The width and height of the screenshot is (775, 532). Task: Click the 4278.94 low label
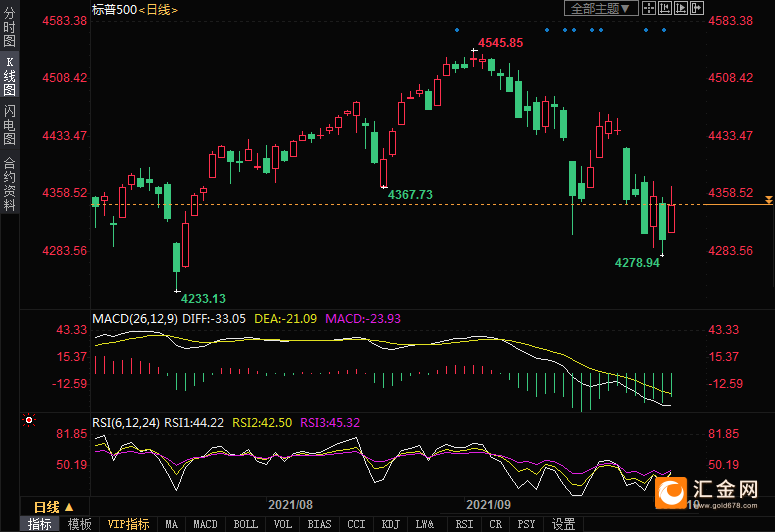[x=637, y=263]
